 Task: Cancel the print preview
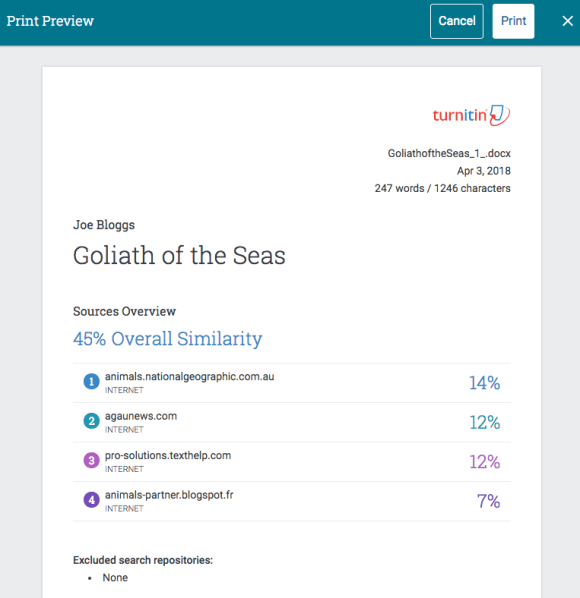click(457, 21)
